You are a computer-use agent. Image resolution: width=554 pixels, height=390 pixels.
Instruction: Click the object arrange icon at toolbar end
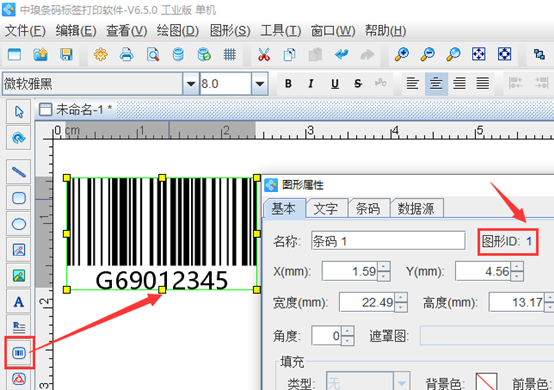(539, 54)
